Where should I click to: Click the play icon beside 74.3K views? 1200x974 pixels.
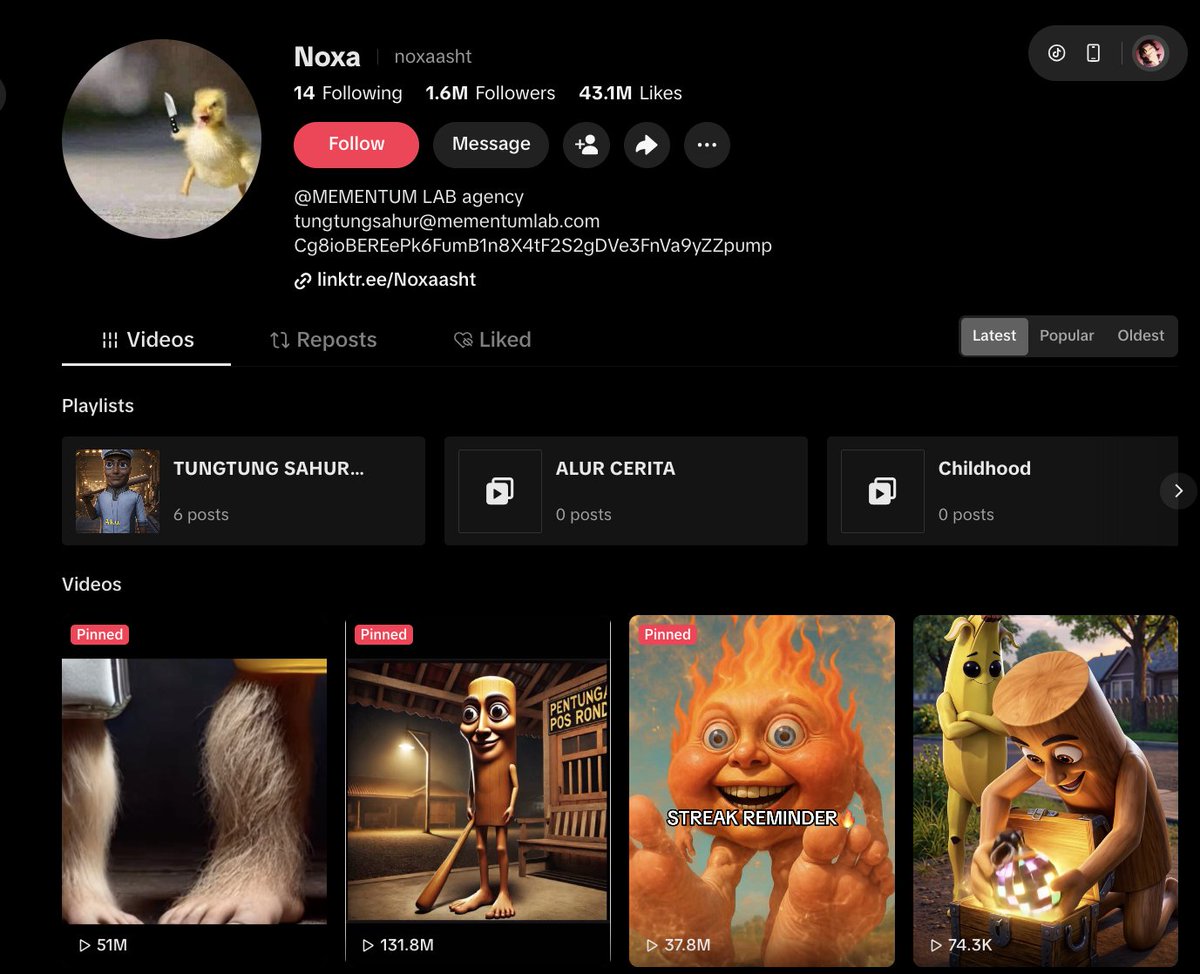click(936, 945)
